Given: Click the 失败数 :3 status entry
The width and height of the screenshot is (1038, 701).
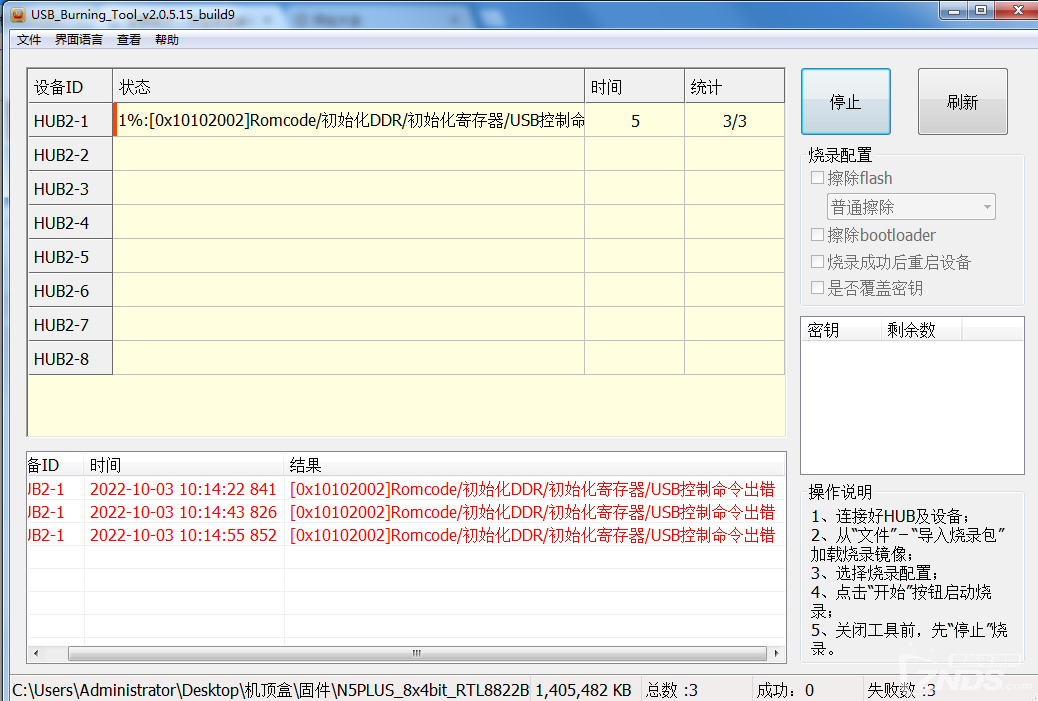Looking at the screenshot, I should tap(901, 690).
